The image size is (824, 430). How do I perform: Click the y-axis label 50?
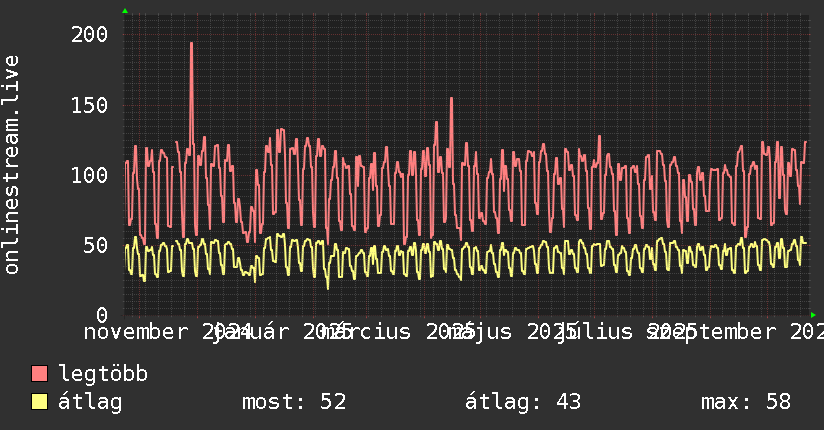(96, 245)
